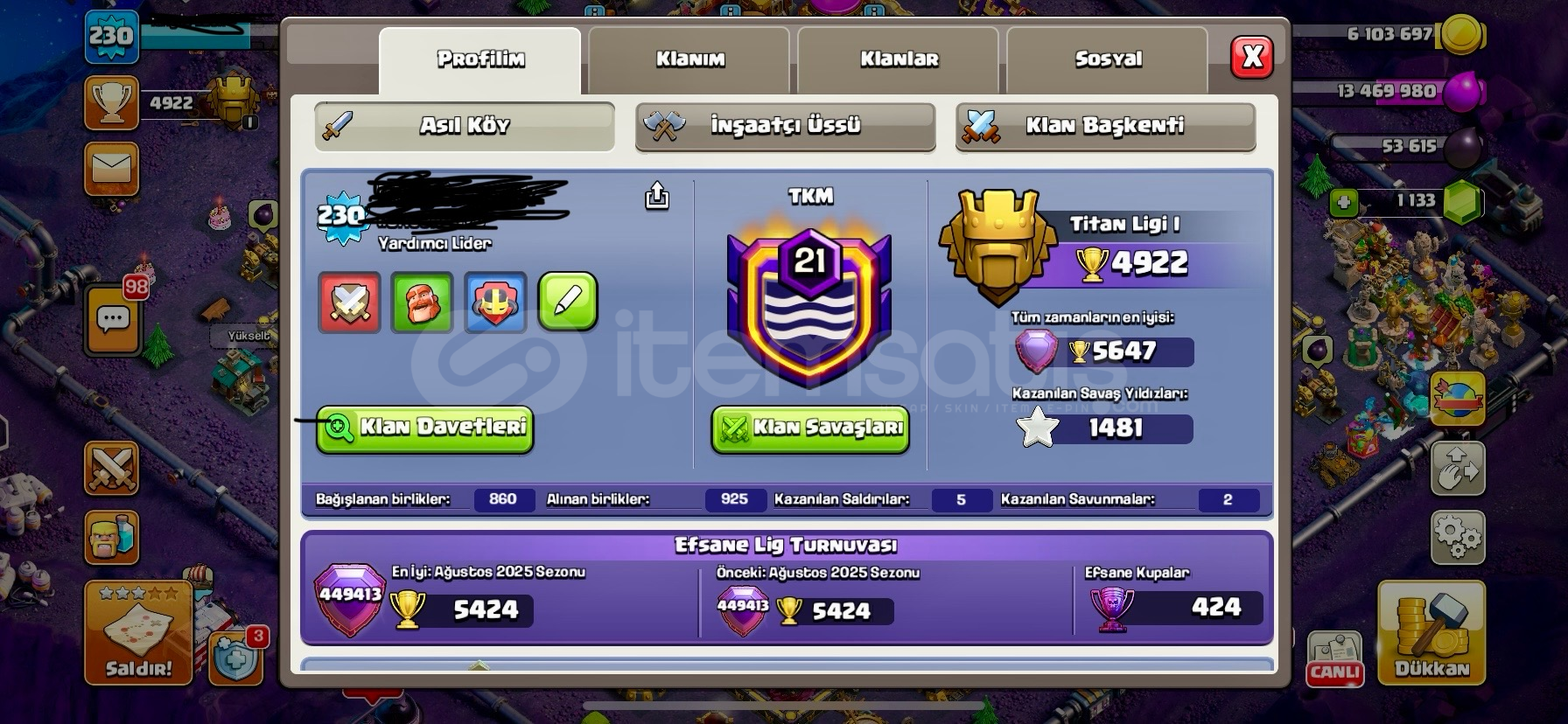Tap the green plus beside gems counter

coord(1344,204)
